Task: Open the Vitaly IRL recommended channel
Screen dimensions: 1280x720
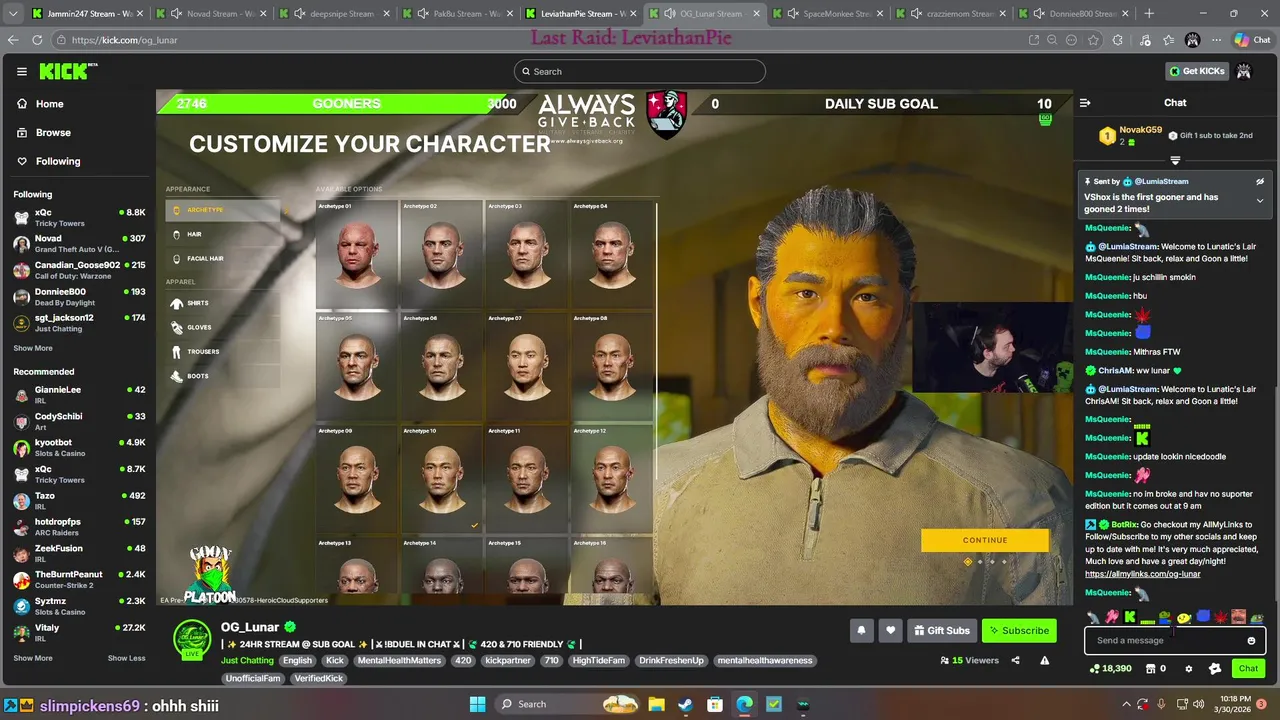Action: click(x=80, y=632)
